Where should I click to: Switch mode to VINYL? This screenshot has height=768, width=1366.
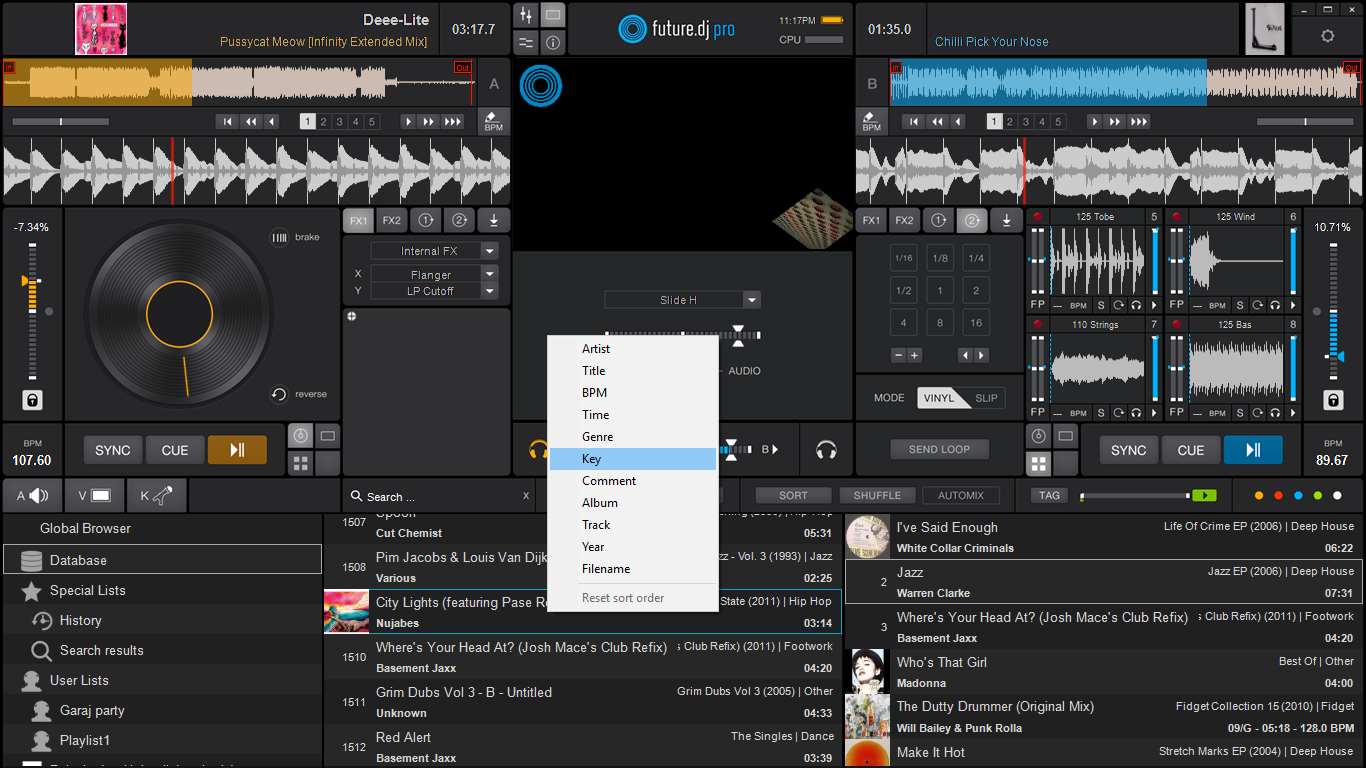[x=939, y=398]
